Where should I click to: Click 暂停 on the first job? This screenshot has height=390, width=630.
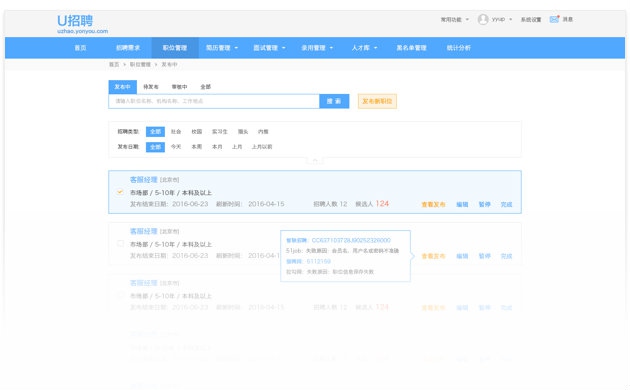click(x=485, y=204)
